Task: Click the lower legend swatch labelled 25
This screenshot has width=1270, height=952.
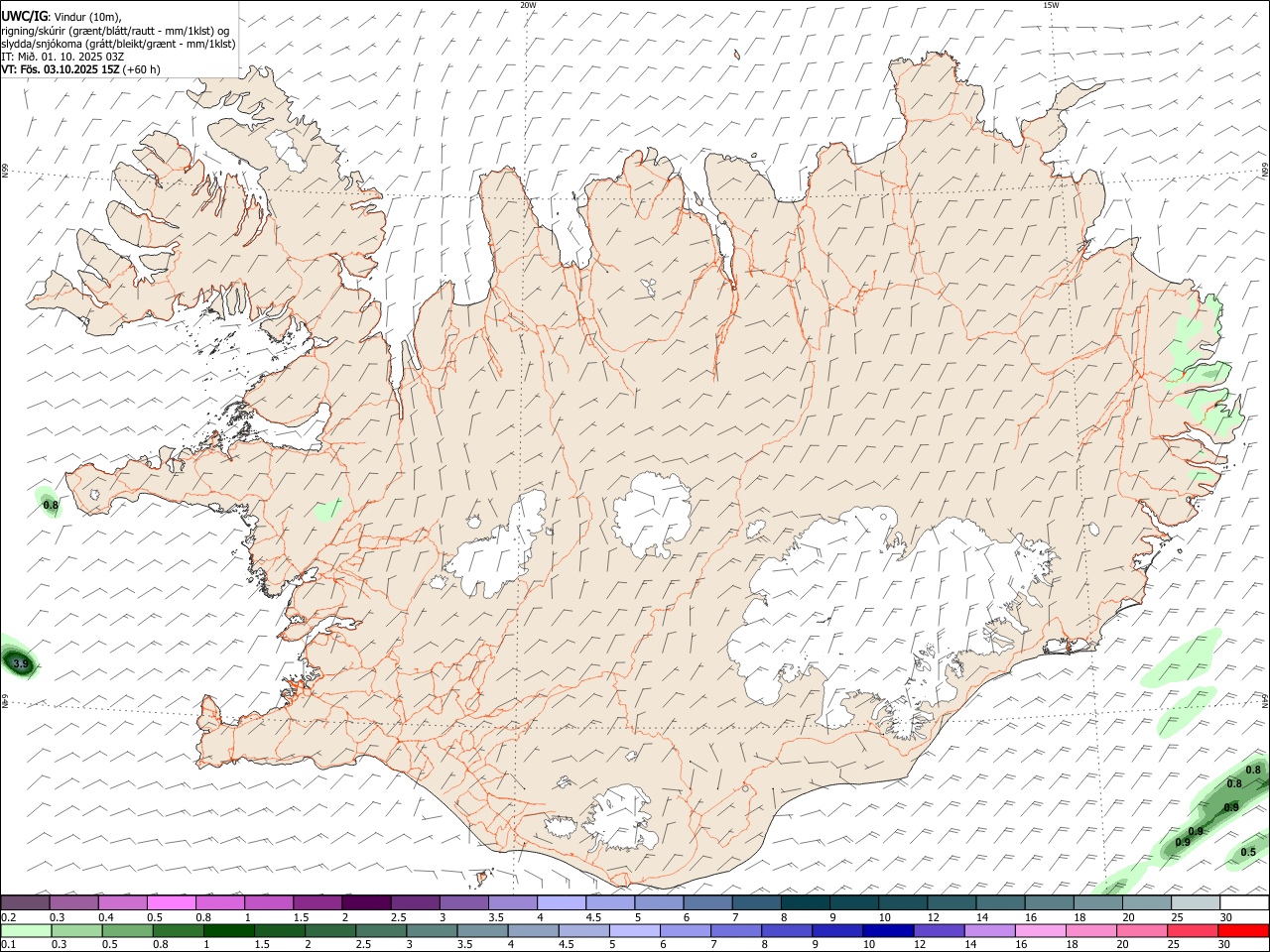Action: click(x=1192, y=930)
